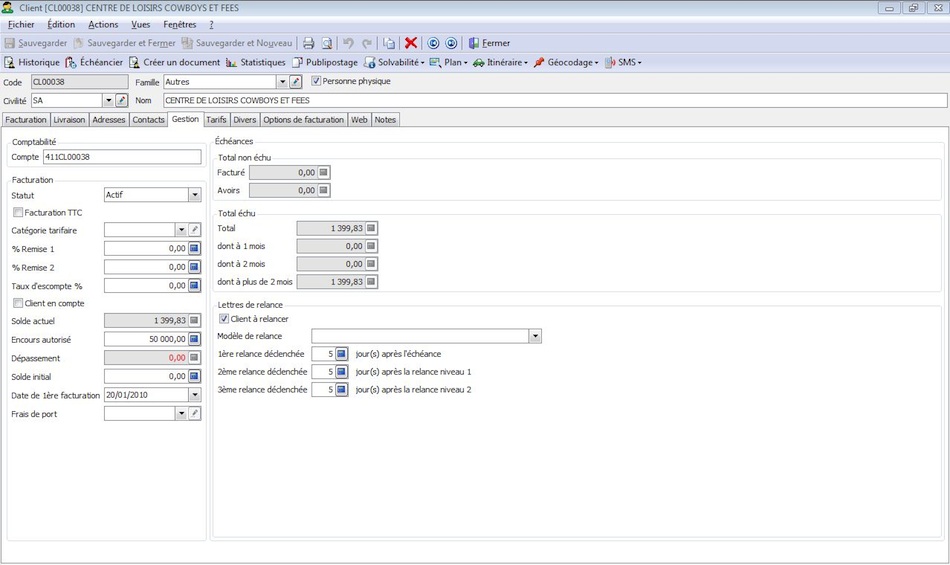Screen dimensions: 950x565
Task: Uncheck Client à relancer
Action: [224, 319]
